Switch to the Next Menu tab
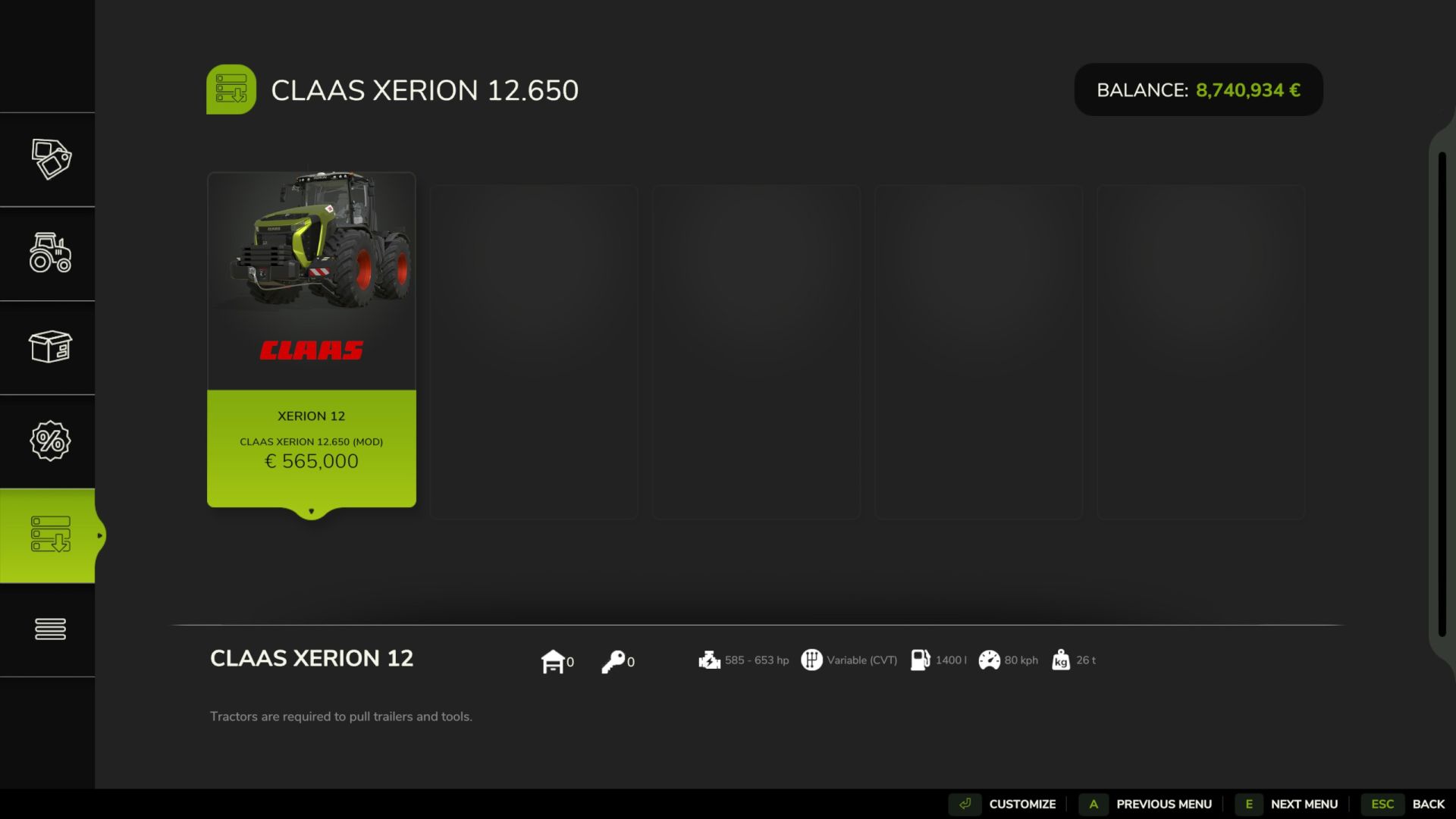The width and height of the screenshot is (1456, 819). 1302,804
